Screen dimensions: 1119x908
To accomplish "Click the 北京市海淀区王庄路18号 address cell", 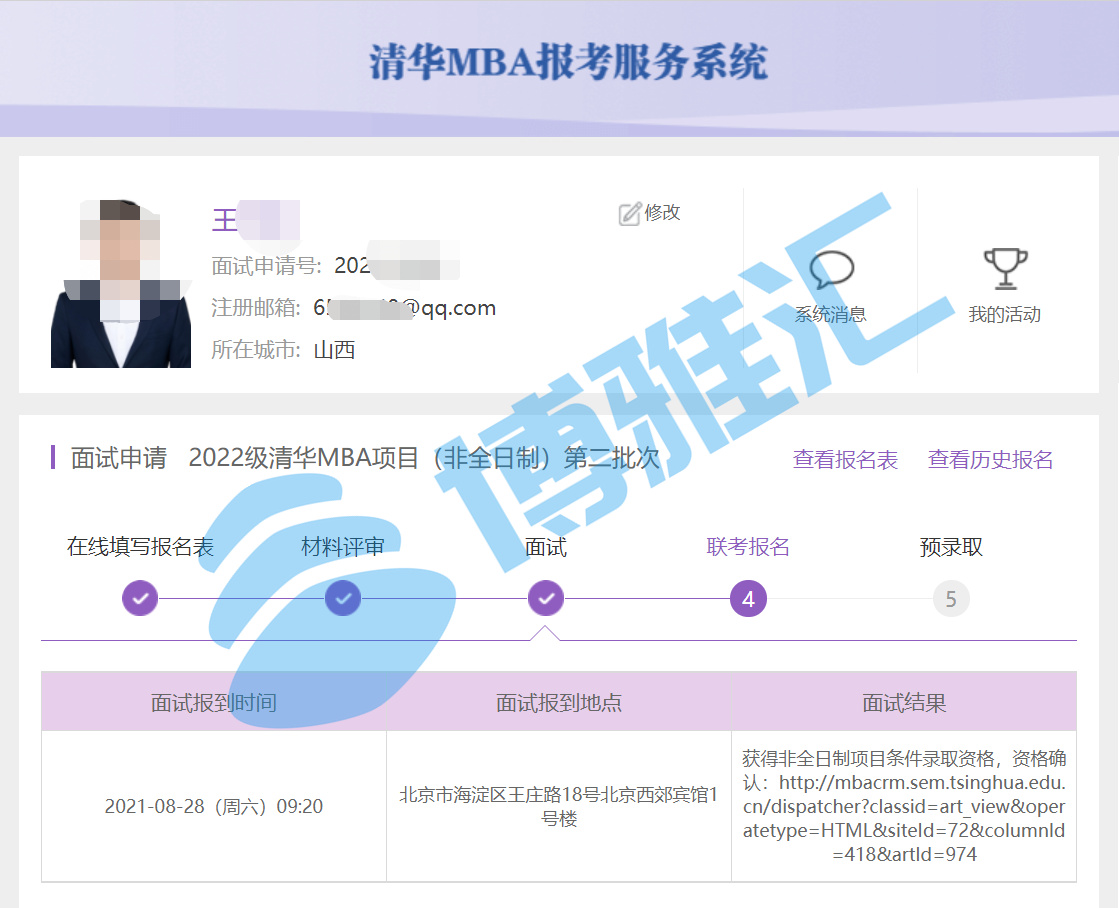I will [x=559, y=807].
